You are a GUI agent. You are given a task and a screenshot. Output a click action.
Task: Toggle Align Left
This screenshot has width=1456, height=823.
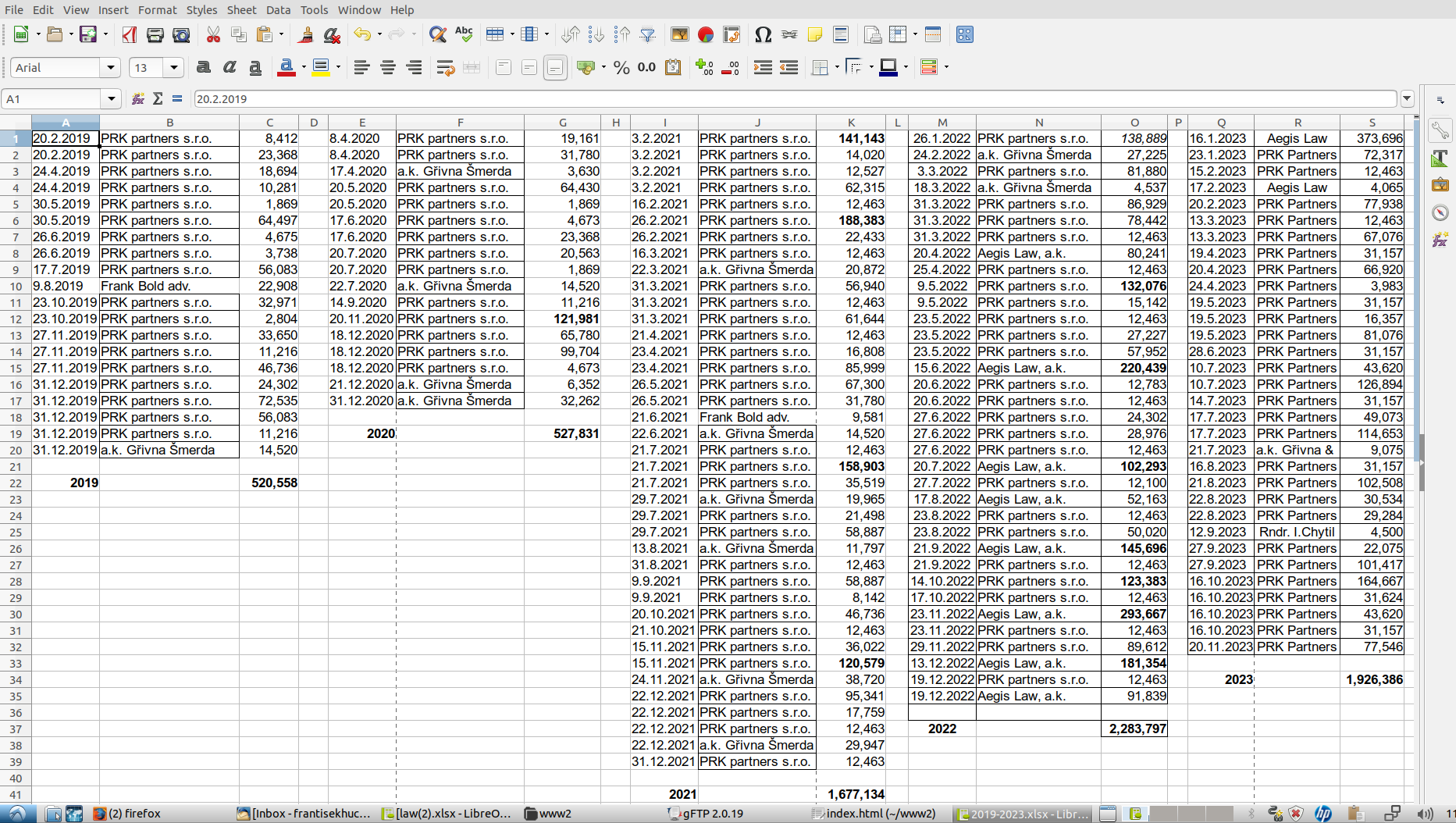point(361,67)
